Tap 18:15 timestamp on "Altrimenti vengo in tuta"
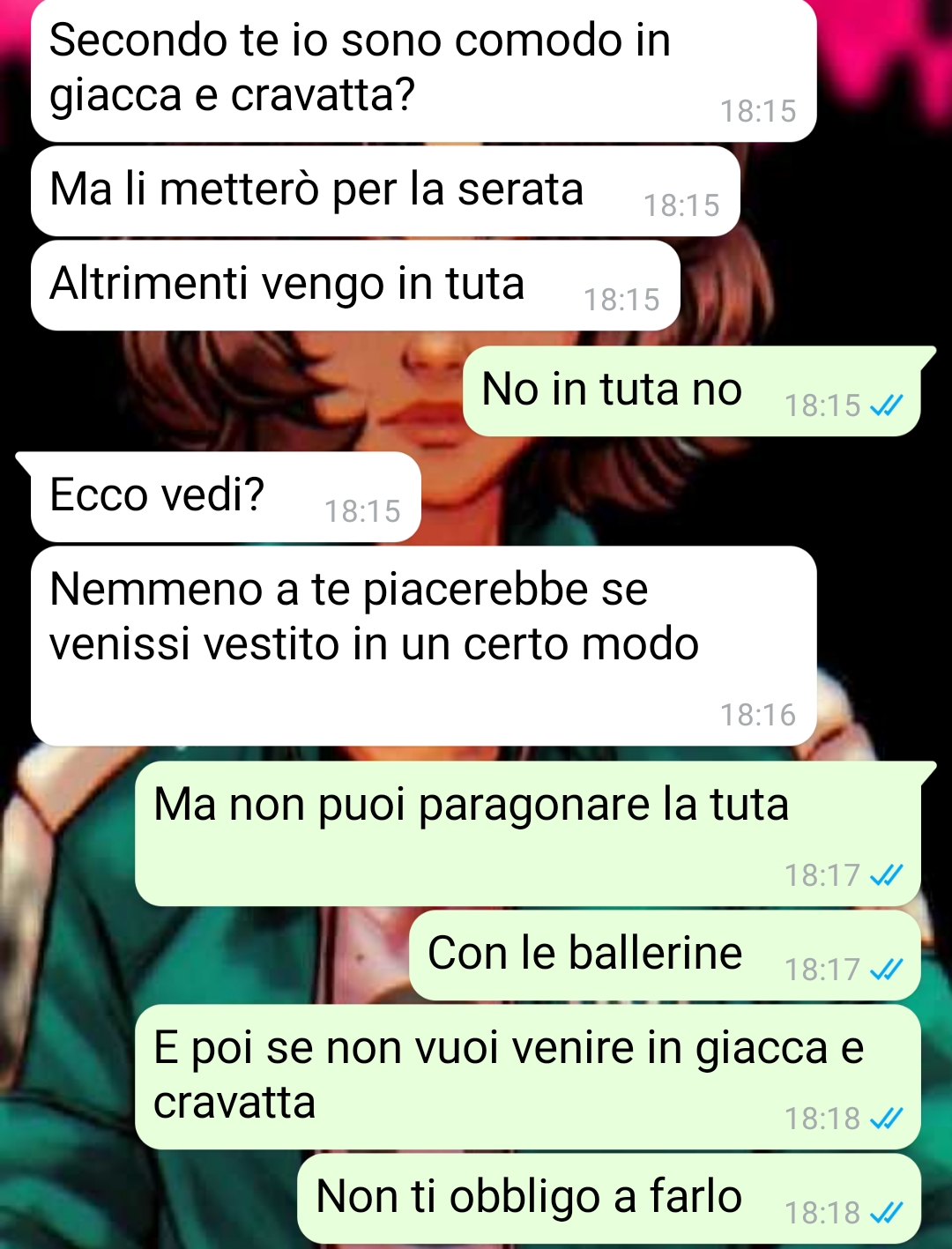 point(621,300)
